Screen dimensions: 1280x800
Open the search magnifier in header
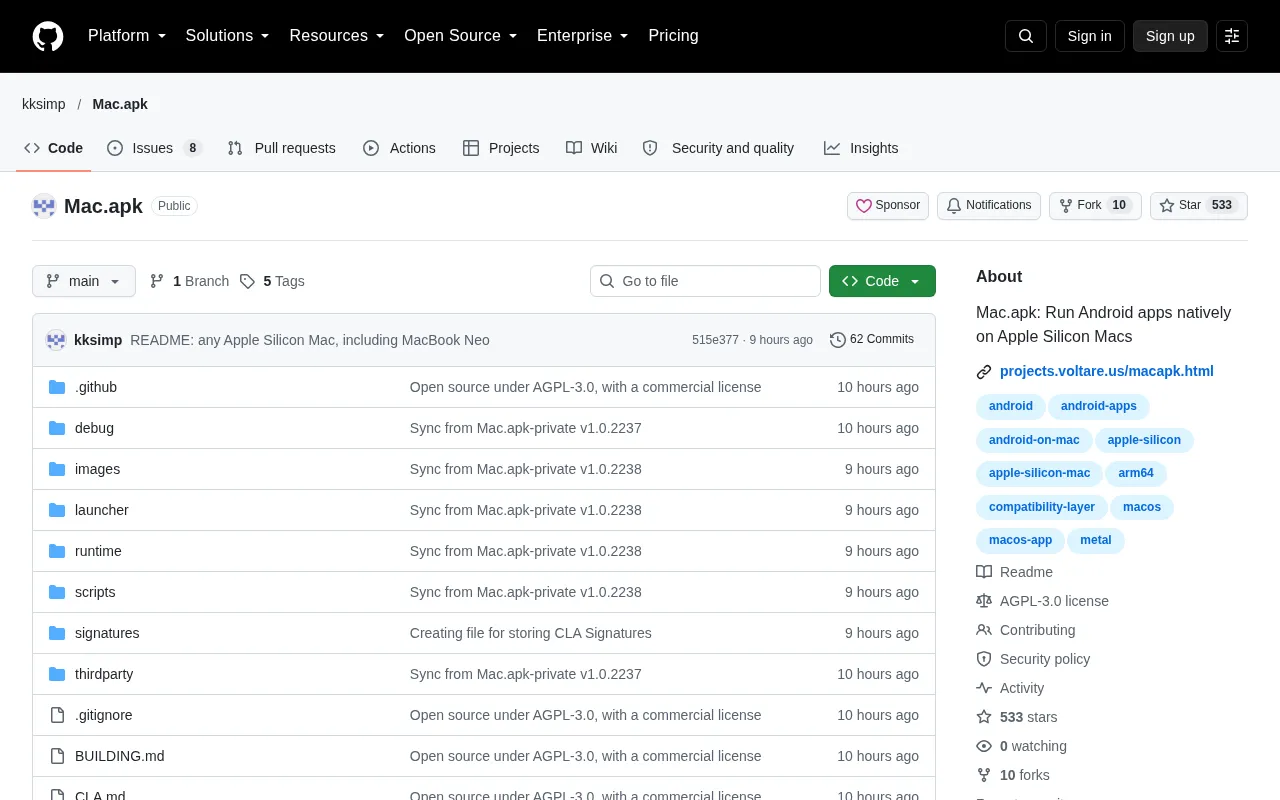pos(1026,36)
